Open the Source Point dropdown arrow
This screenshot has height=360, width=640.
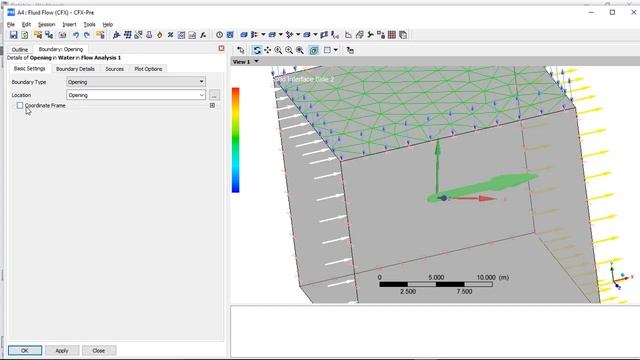pyautogui.click(x=298, y=35)
